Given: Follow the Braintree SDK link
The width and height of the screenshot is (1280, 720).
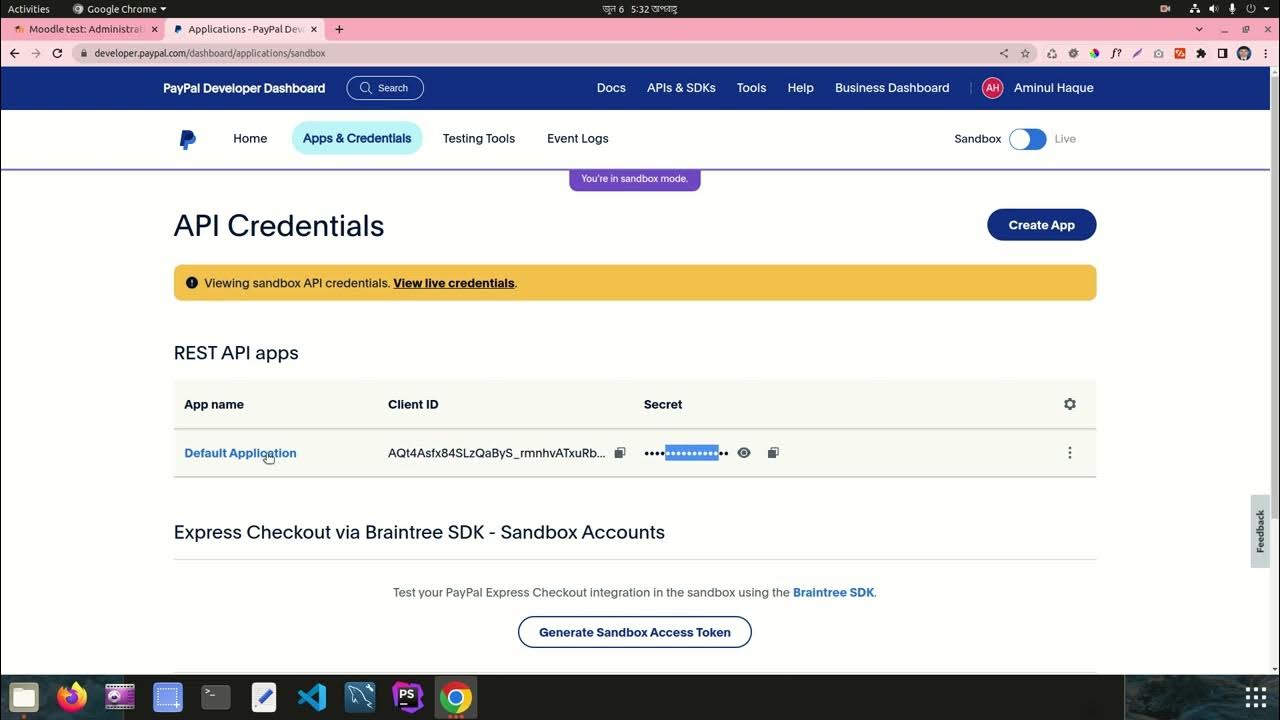Looking at the screenshot, I should (833, 592).
